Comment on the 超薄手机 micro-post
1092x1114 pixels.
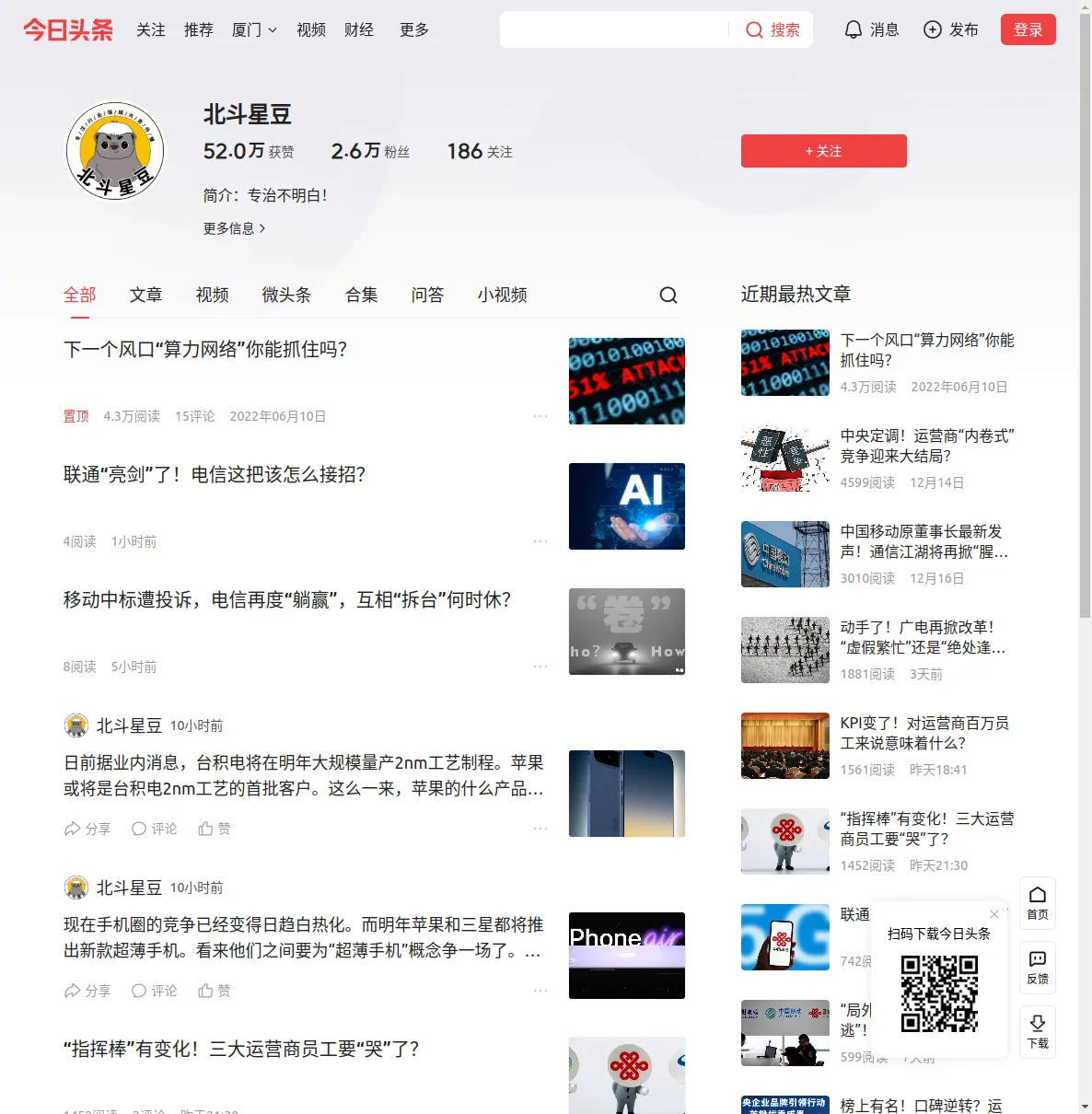coord(155,991)
